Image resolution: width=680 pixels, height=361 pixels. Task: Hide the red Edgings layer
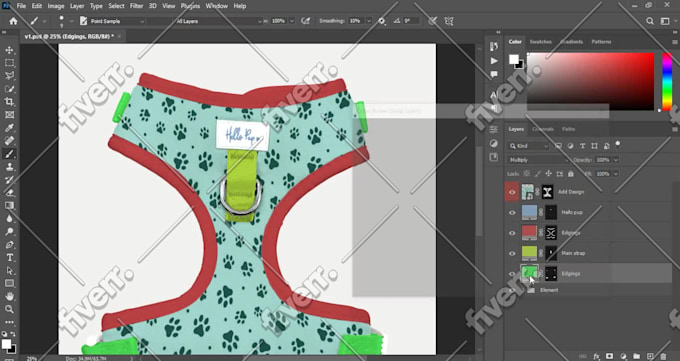tap(512, 233)
